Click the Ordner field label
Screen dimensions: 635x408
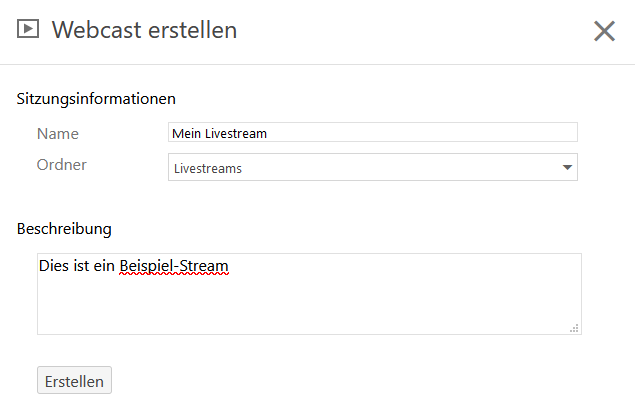tap(62, 165)
